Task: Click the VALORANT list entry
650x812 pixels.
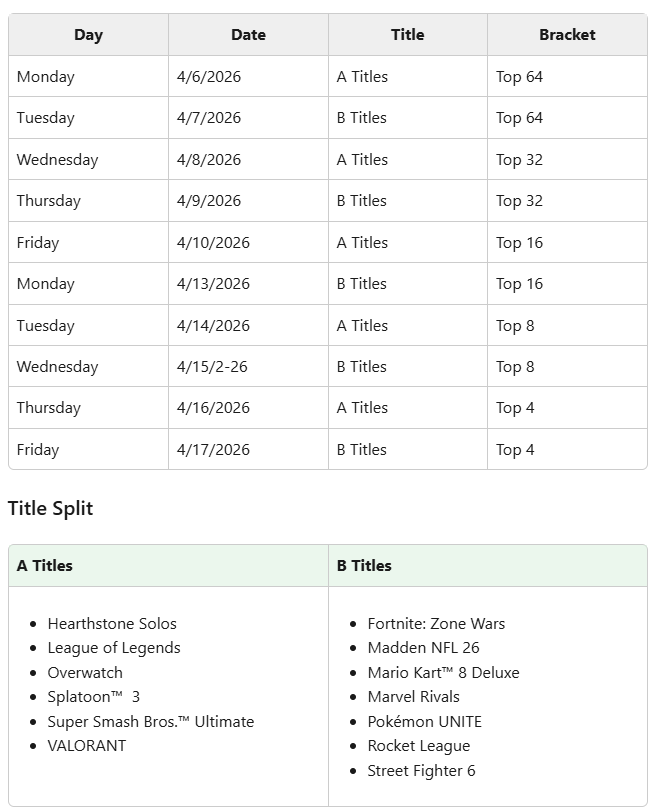Action: click(87, 746)
